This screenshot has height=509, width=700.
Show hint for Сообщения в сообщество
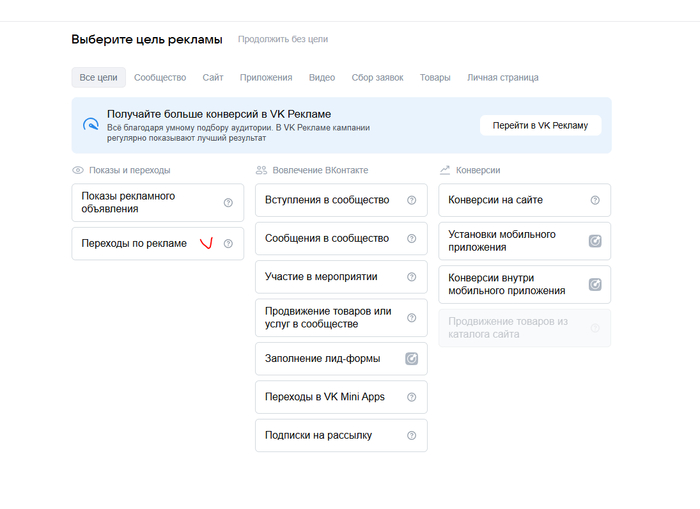pyautogui.click(x=411, y=239)
